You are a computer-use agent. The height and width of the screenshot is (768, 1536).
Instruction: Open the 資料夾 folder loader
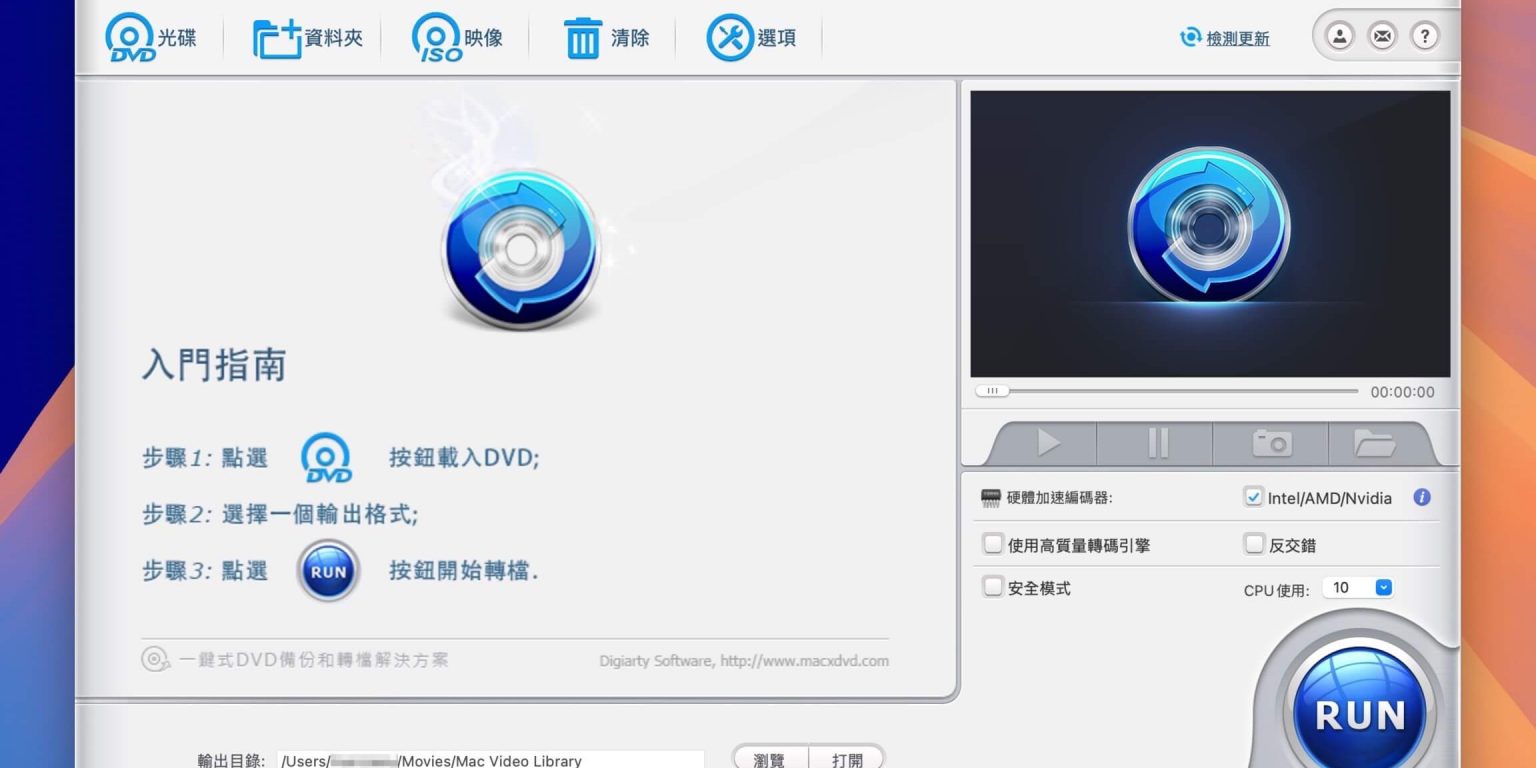click(277, 39)
